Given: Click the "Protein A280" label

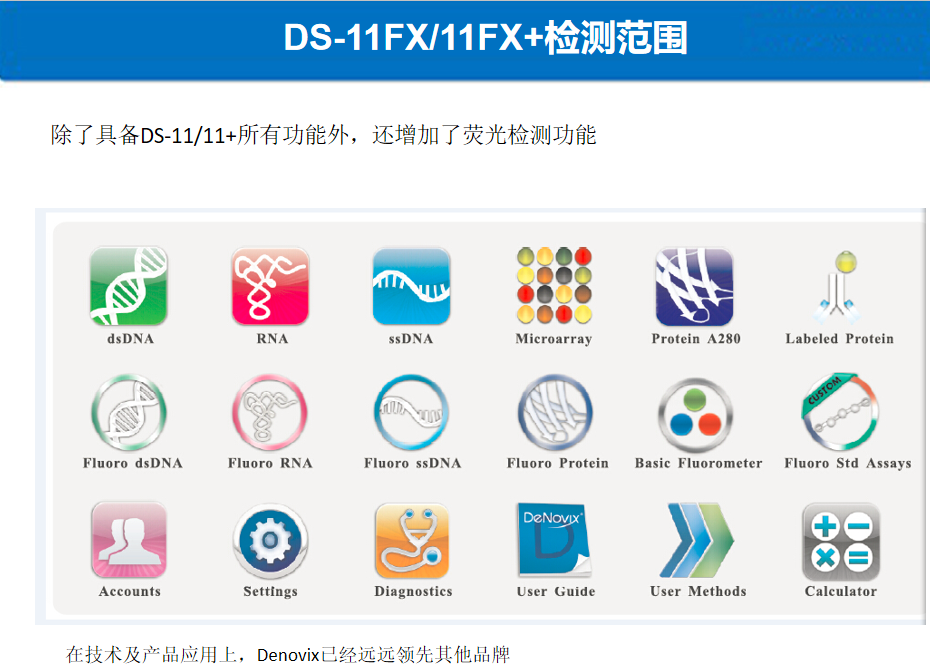Looking at the screenshot, I should [x=696, y=339].
